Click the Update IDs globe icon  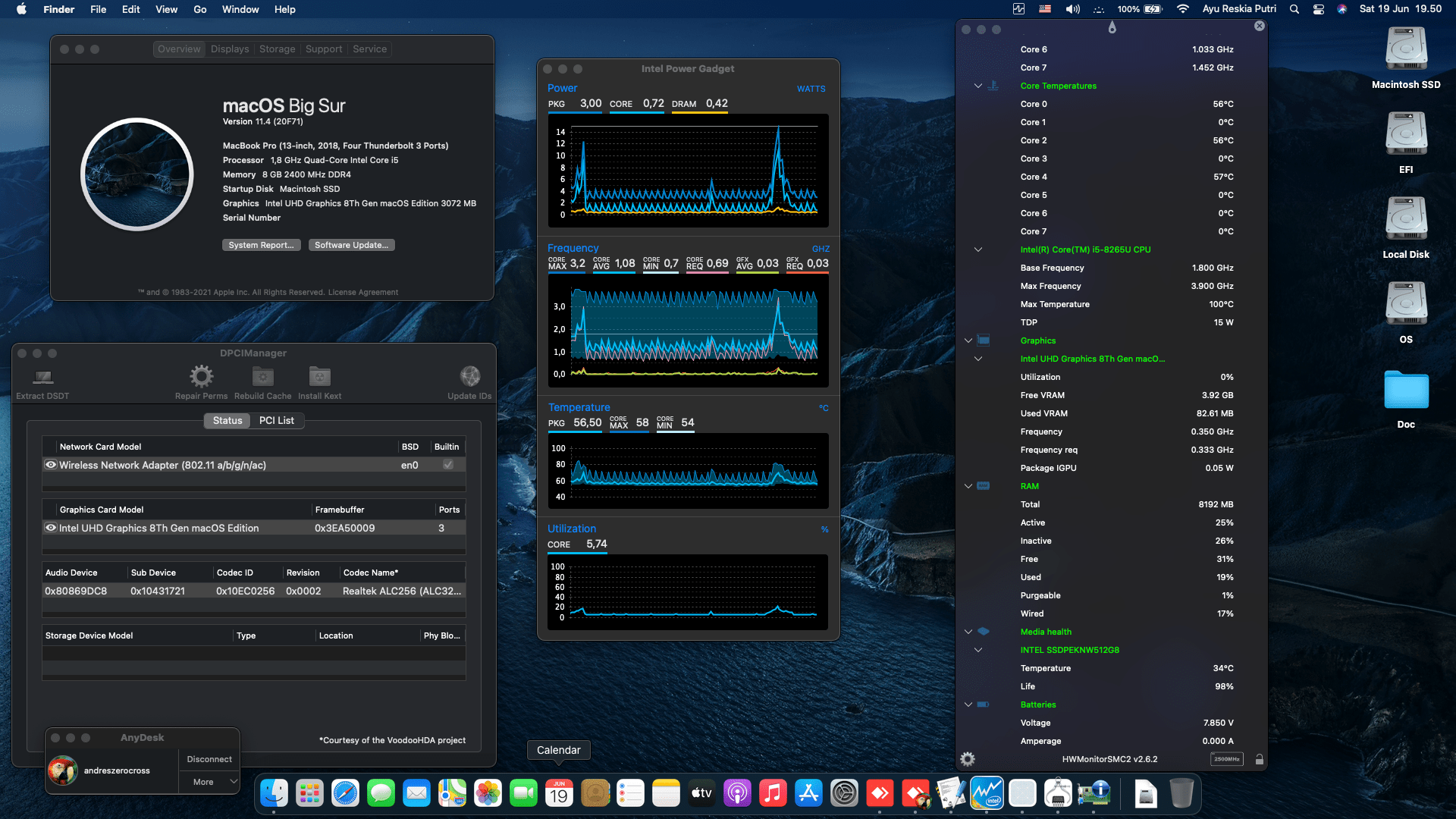pyautogui.click(x=469, y=376)
